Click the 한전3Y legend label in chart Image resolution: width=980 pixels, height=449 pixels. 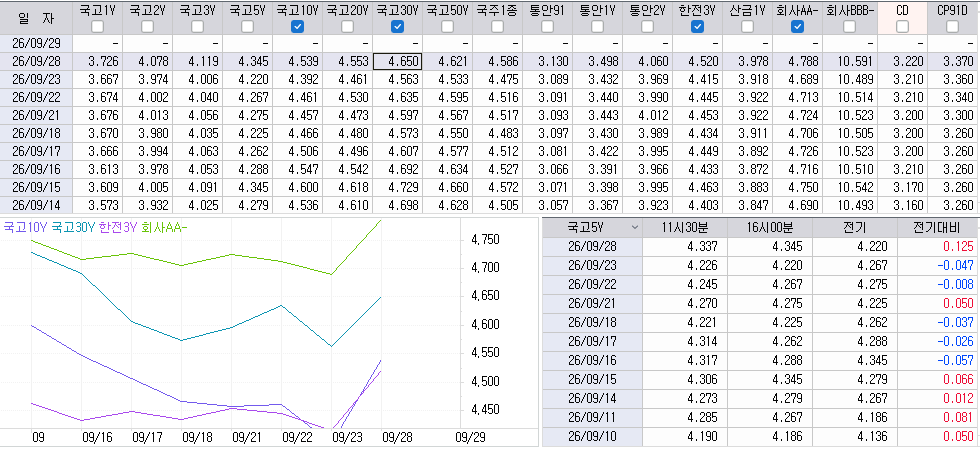(x=118, y=228)
